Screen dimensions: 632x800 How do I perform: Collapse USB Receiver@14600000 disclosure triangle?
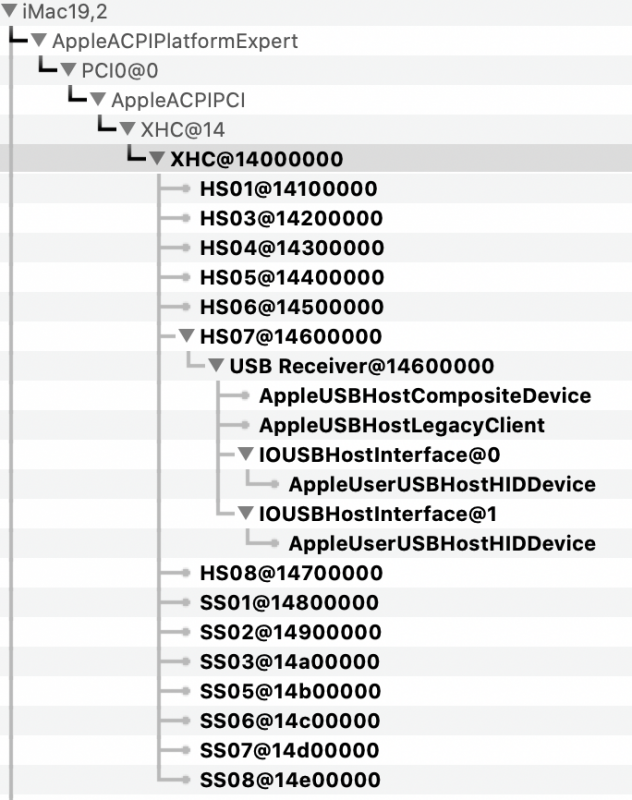(x=217, y=366)
